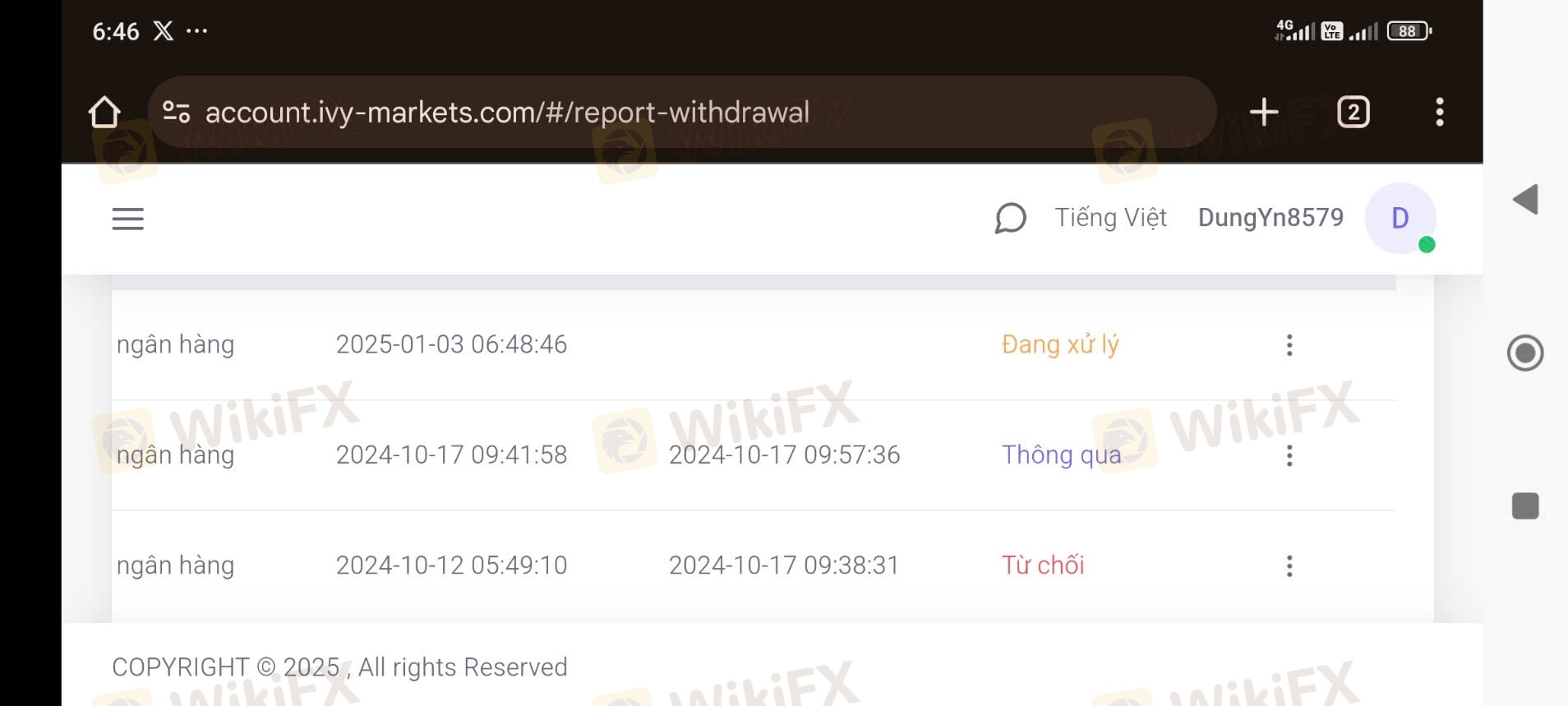Select the 2024-10-17 09:41:58 withdrawal row

click(754, 455)
